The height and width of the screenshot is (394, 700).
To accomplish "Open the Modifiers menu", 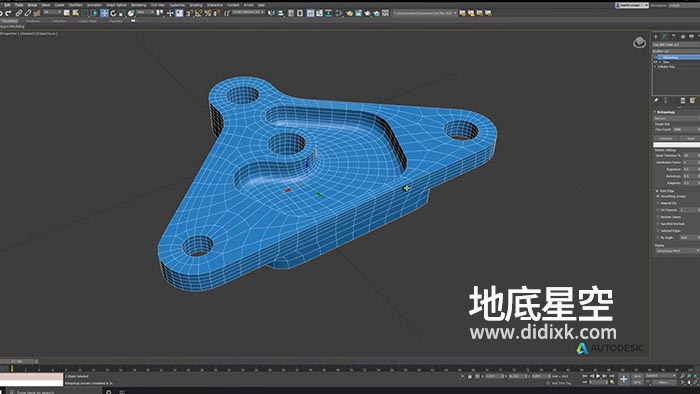I will pos(75,5).
